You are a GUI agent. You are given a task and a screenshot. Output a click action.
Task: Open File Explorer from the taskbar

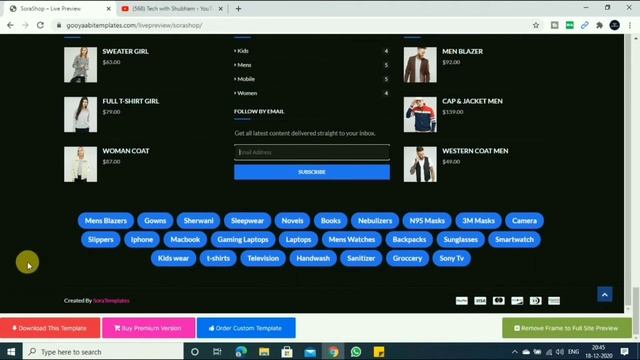point(264,352)
